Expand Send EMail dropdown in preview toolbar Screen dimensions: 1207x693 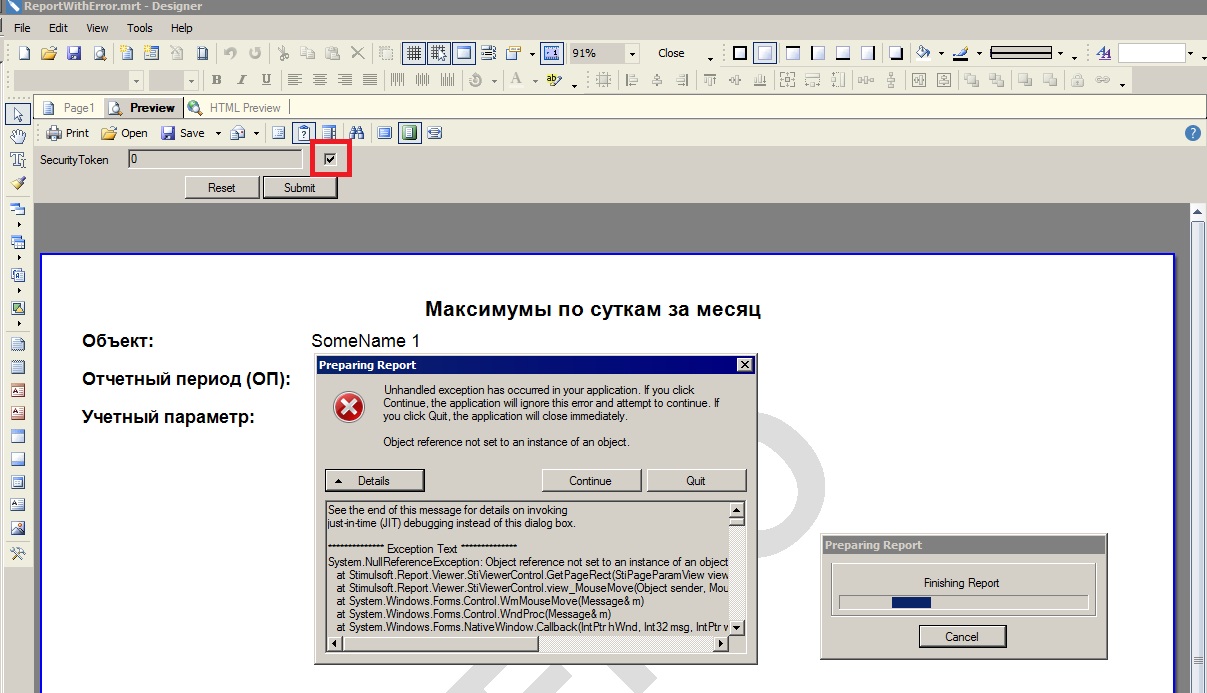coord(256,133)
